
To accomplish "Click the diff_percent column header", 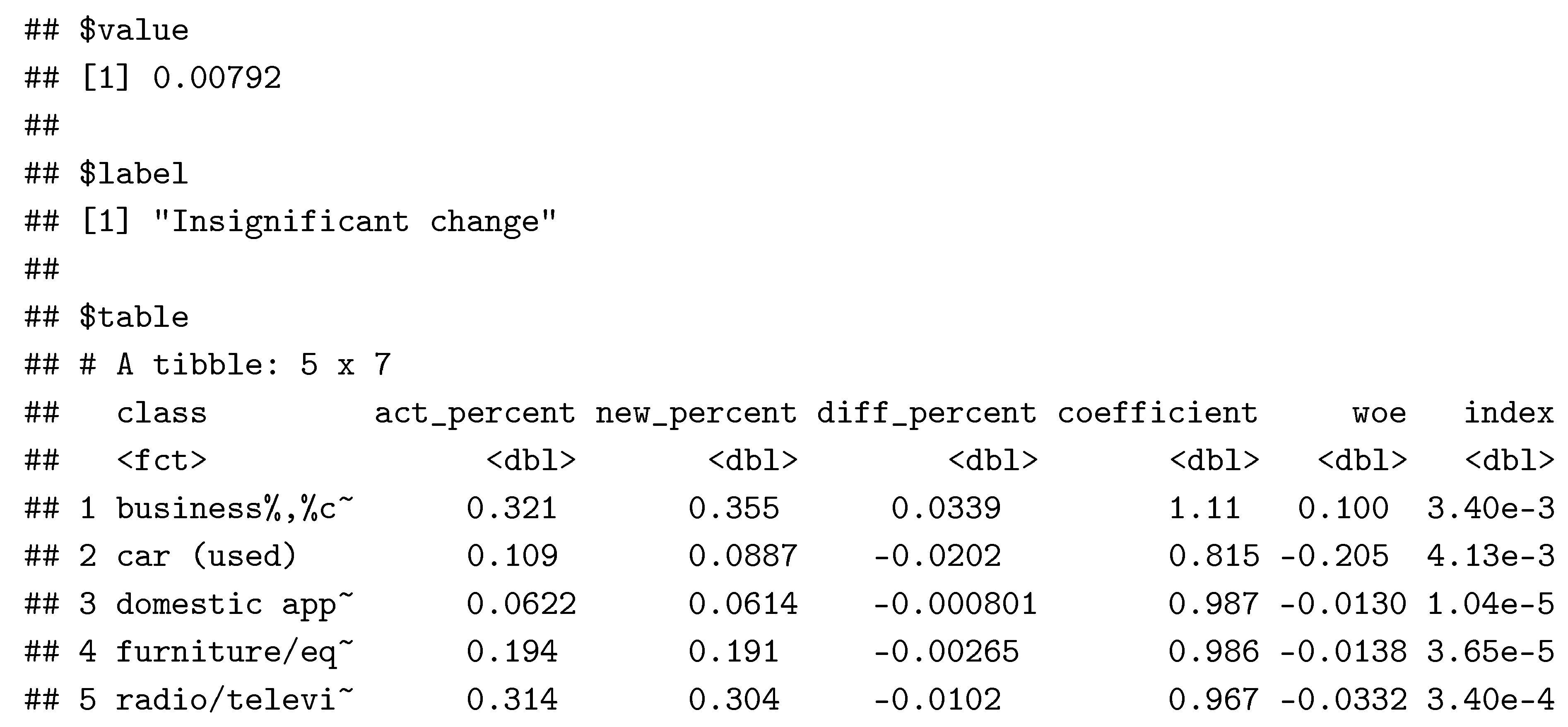I will (927, 413).
